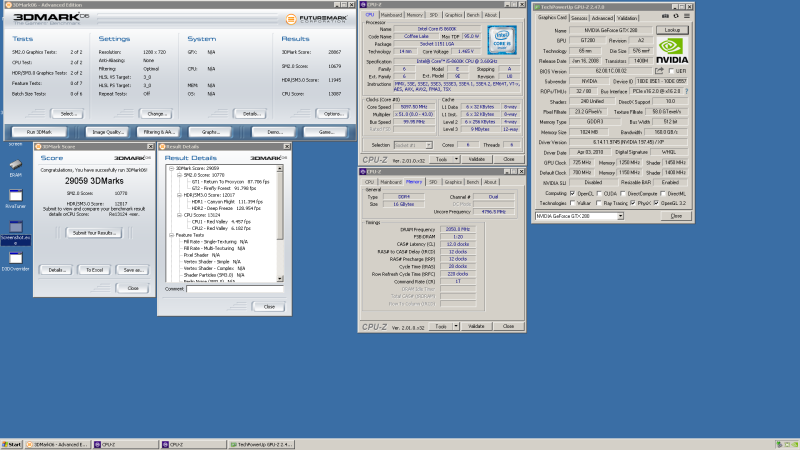This screenshot has height=450, width=800.
Task: Click the Futuremark Corporation logo
Action: [317, 19]
